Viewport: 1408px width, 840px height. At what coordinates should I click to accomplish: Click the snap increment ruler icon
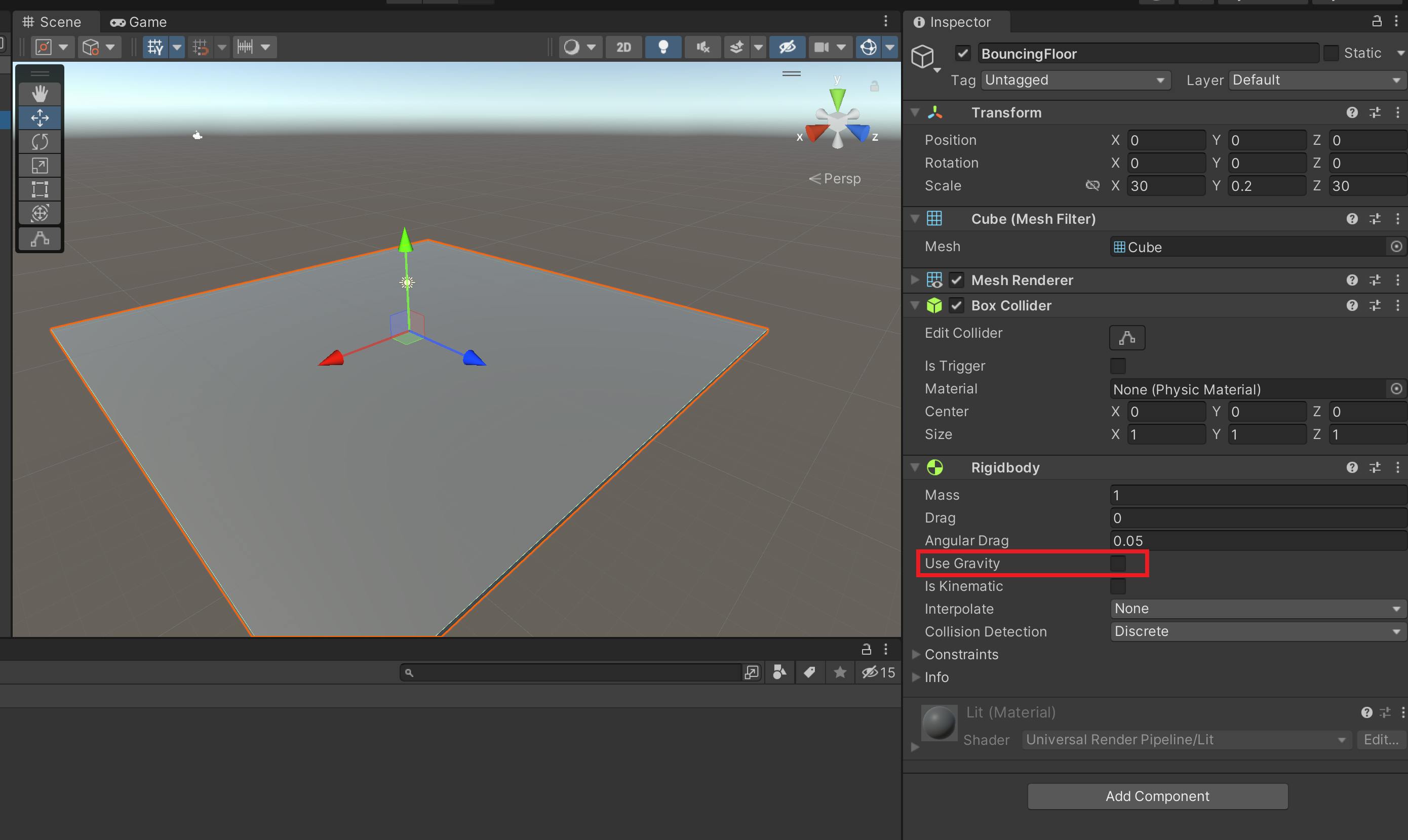tap(245, 47)
